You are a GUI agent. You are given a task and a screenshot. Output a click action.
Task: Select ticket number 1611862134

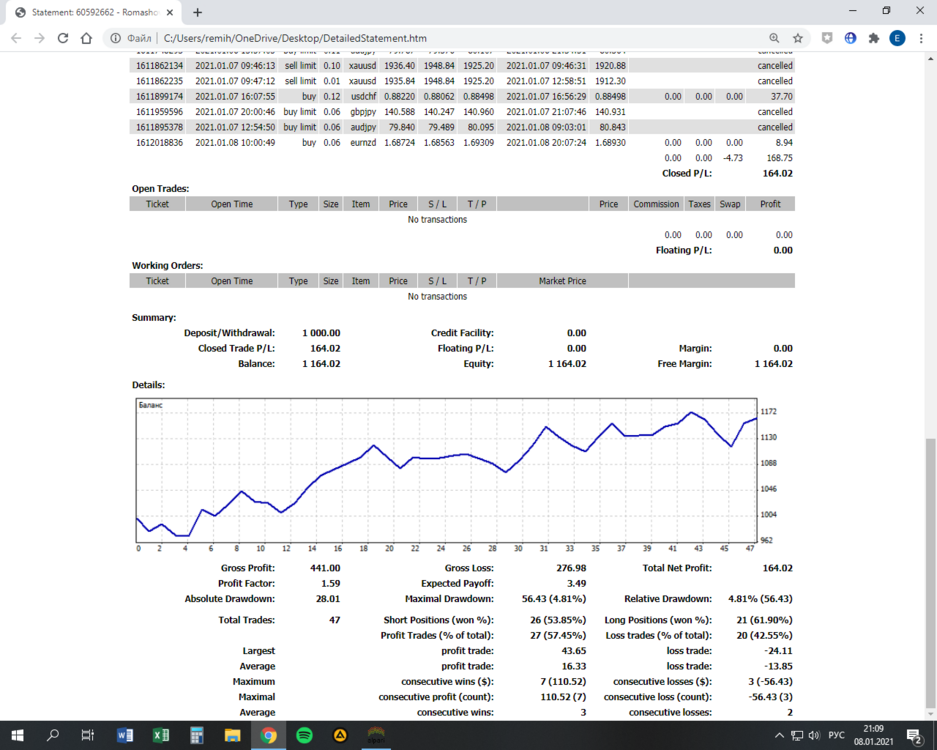pyautogui.click(x=159, y=66)
